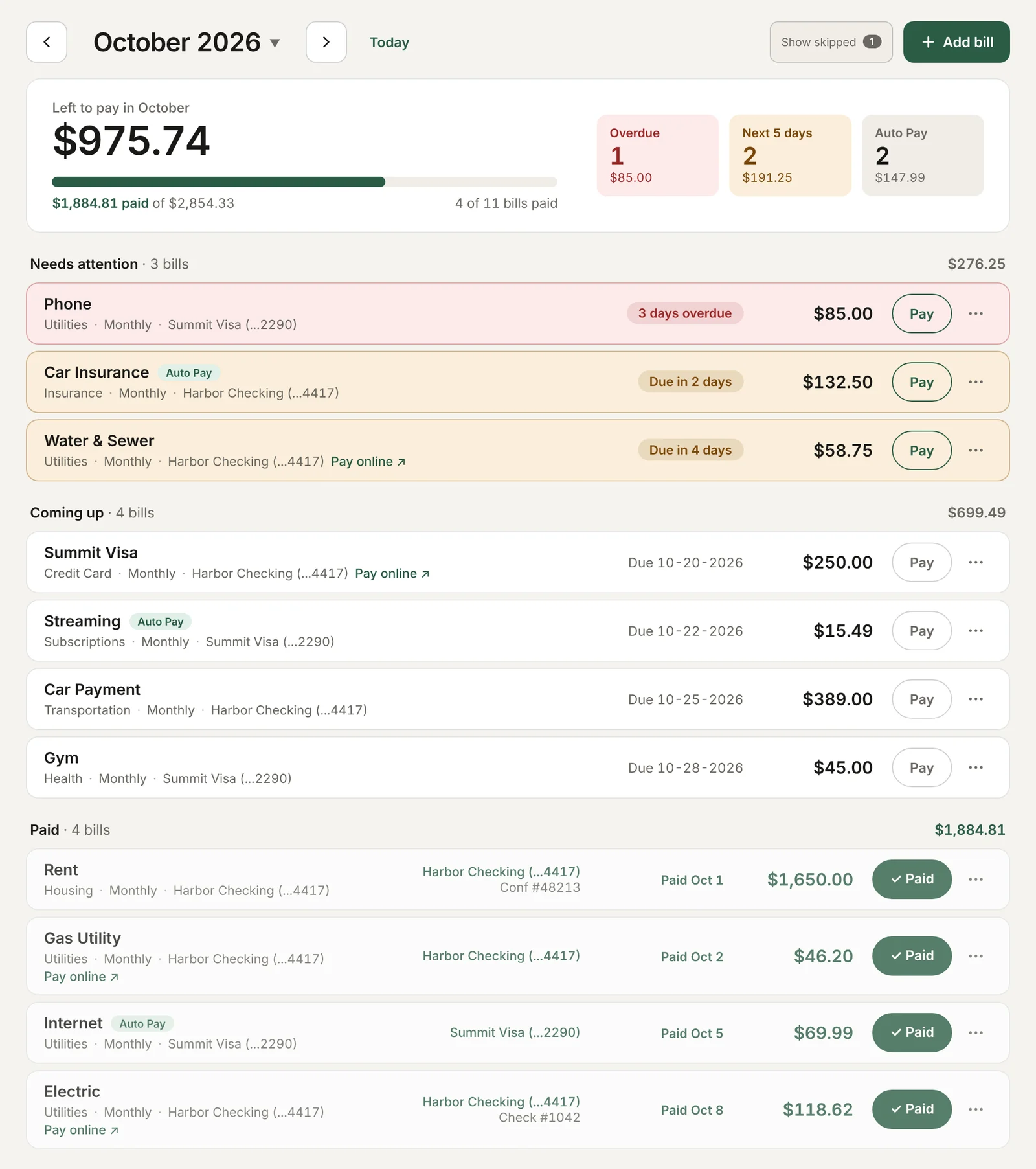Image resolution: width=1036 pixels, height=1169 pixels.
Task: Pay the Summit Visa bill
Action: coord(921,562)
